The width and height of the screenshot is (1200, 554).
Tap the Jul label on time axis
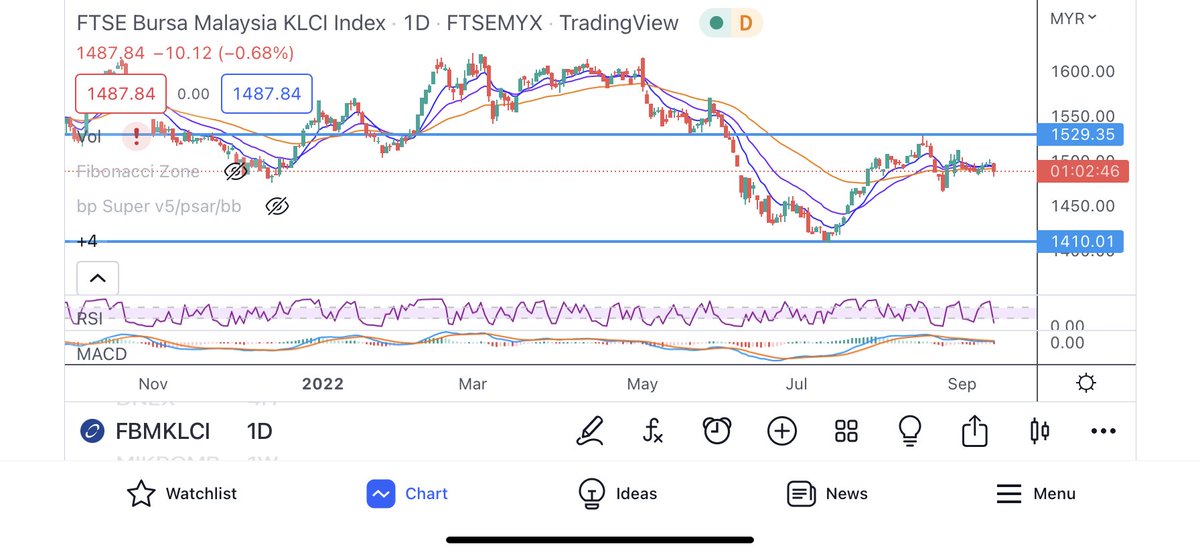click(796, 384)
